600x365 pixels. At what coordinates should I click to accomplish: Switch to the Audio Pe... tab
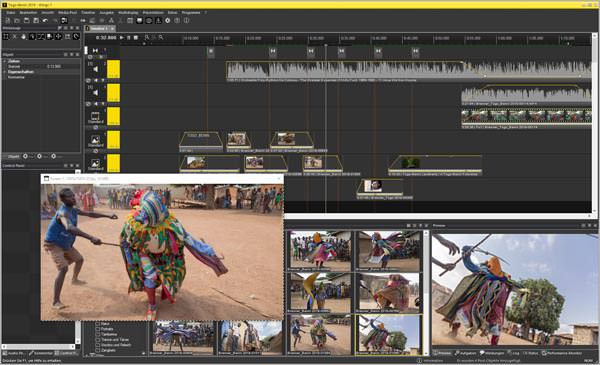click(15, 353)
